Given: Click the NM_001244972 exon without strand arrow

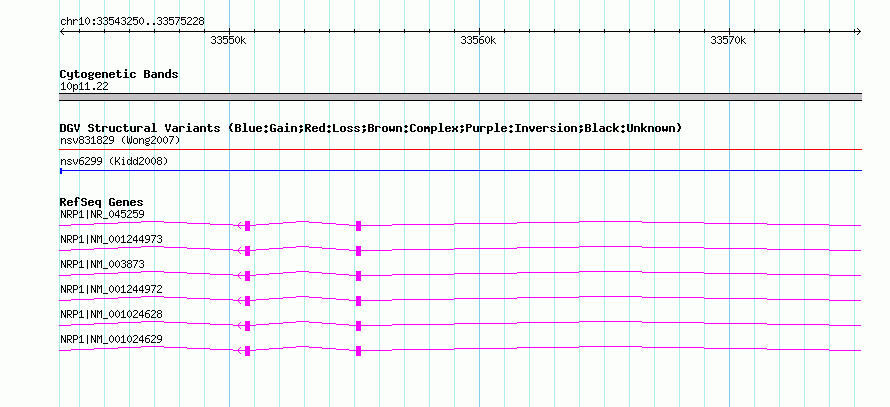Looking at the screenshot, I should click(359, 301).
